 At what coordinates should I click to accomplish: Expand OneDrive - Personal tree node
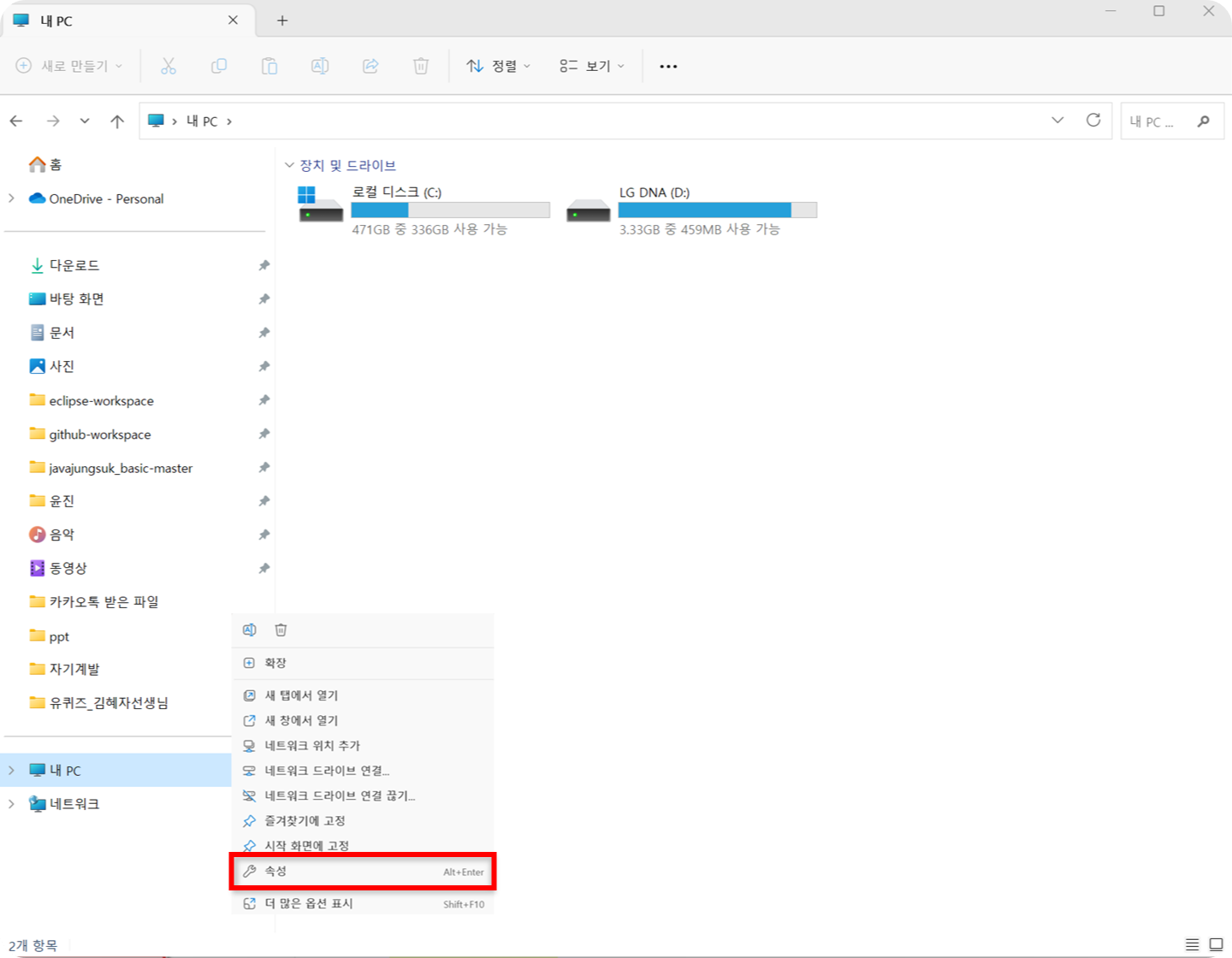point(11,198)
